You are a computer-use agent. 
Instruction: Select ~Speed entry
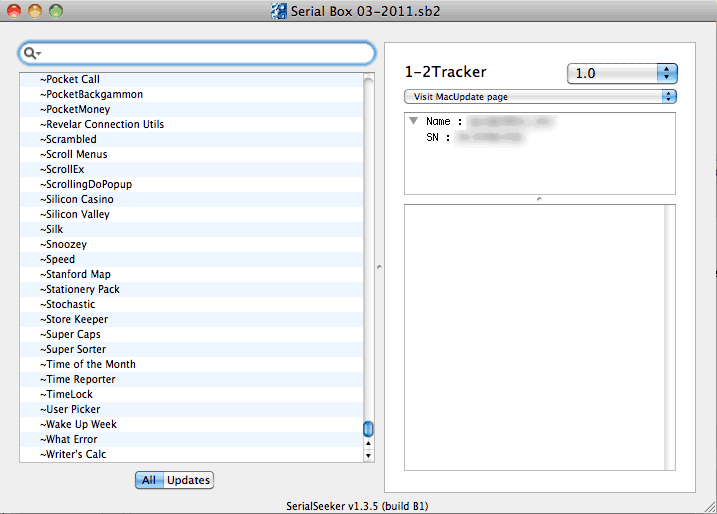point(192,259)
